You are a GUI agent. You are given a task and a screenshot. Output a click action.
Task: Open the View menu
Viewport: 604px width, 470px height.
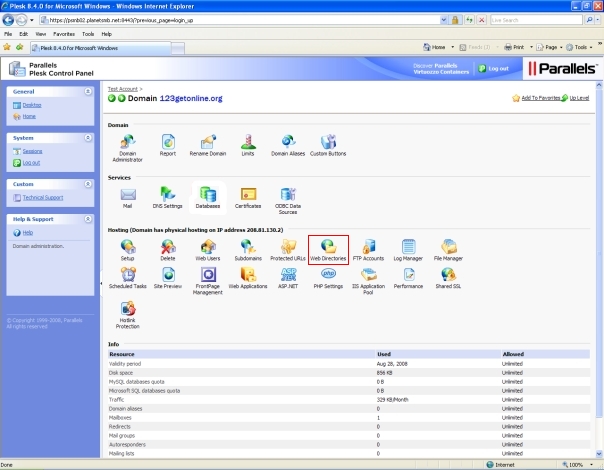[x=40, y=34]
